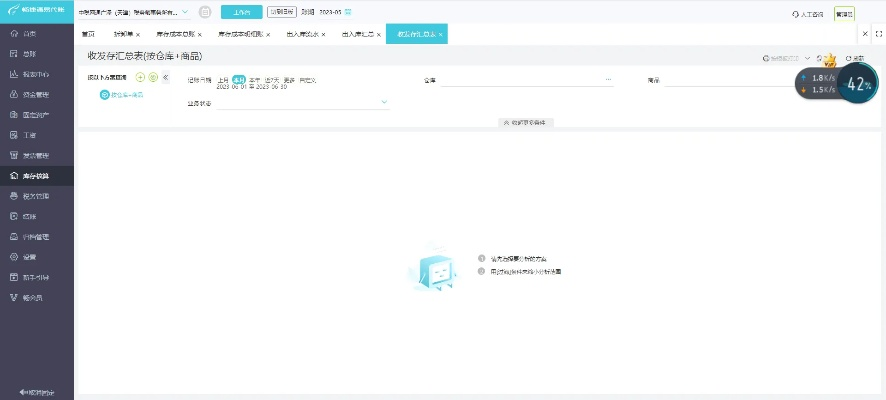Click green settings icon beside plus icon
This screenshot has height=400, width=886.
tap(153, 77)
